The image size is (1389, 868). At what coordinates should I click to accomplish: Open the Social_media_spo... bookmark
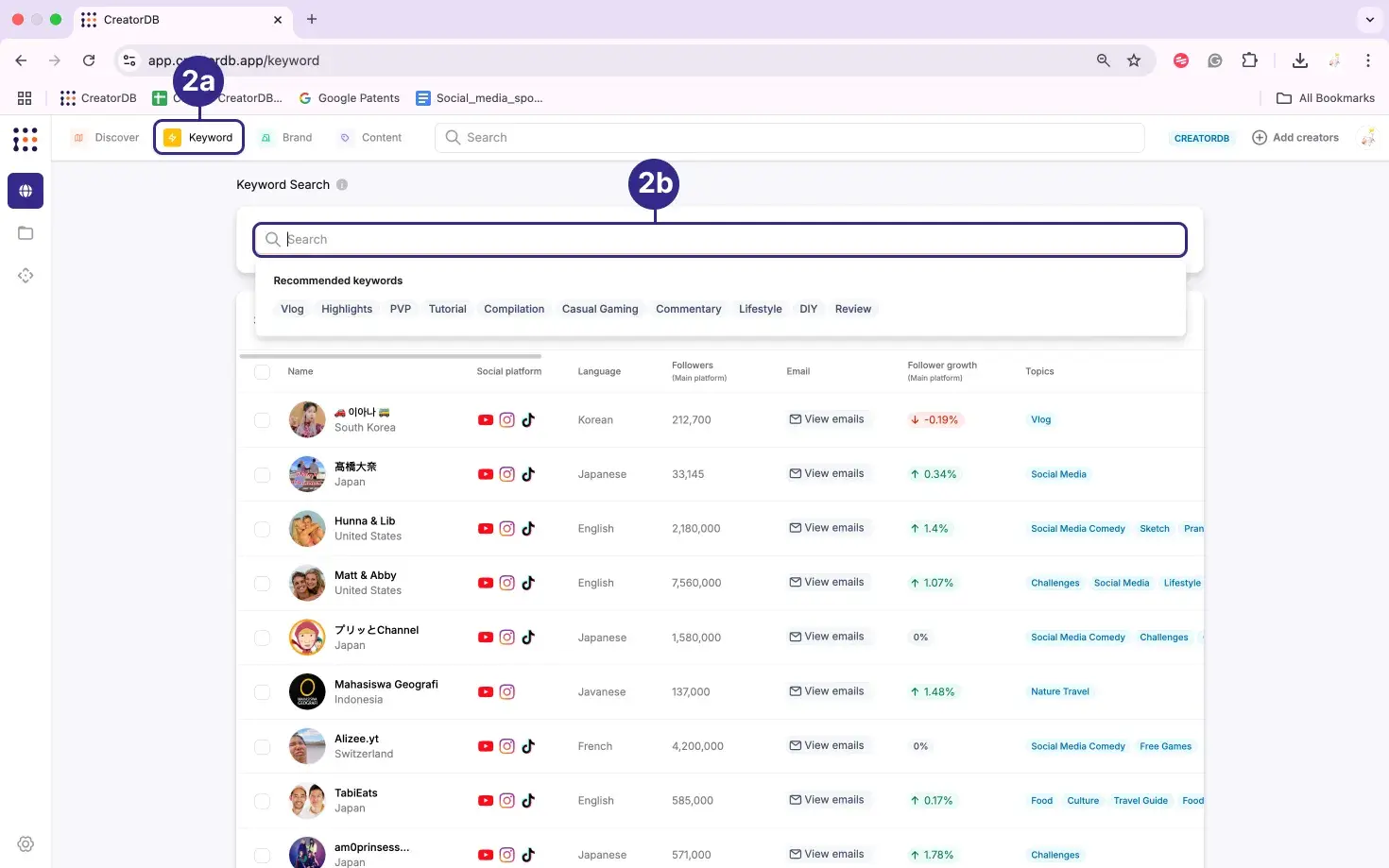(479, 98)
